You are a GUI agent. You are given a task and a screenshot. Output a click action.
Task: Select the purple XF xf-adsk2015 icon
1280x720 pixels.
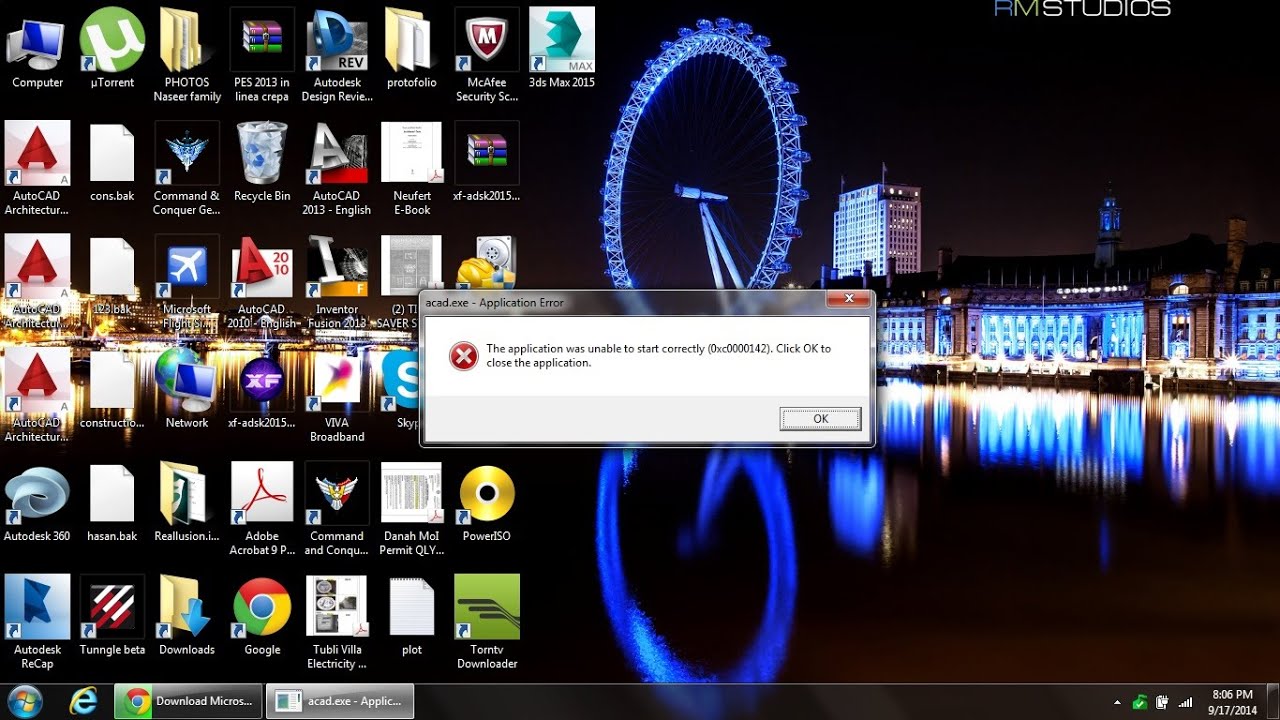[x=262, y=389]
